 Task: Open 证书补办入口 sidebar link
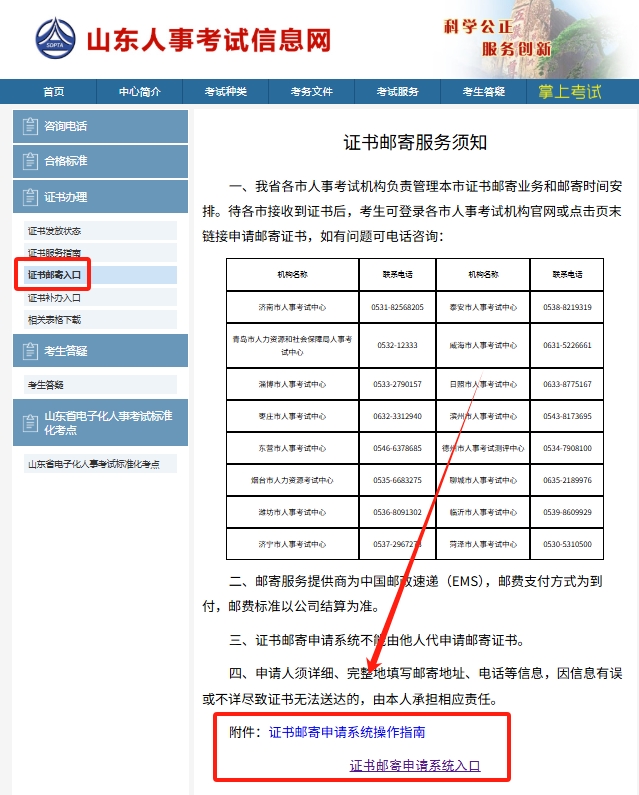pos(55,298)
